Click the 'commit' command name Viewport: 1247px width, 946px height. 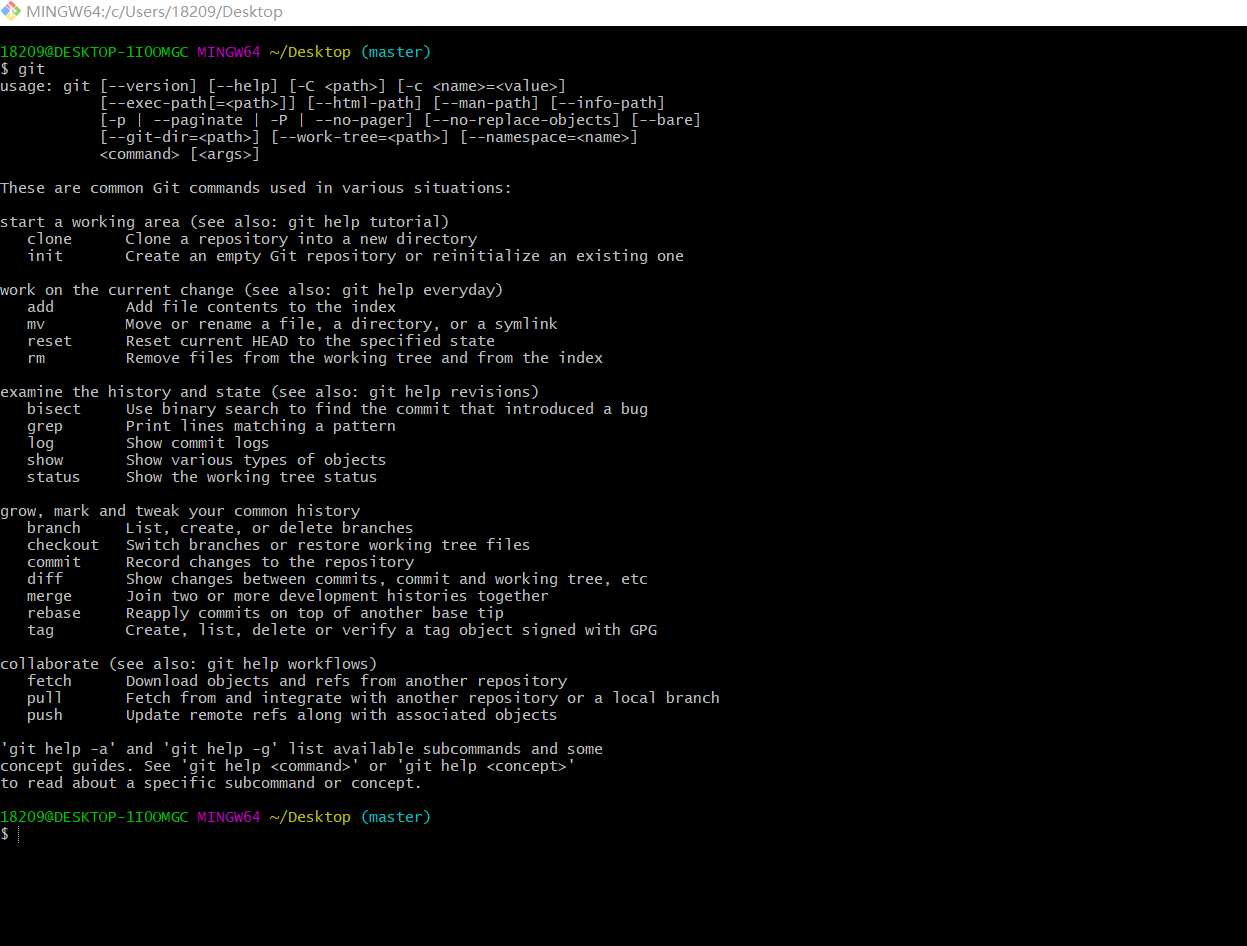pos(54,562)
